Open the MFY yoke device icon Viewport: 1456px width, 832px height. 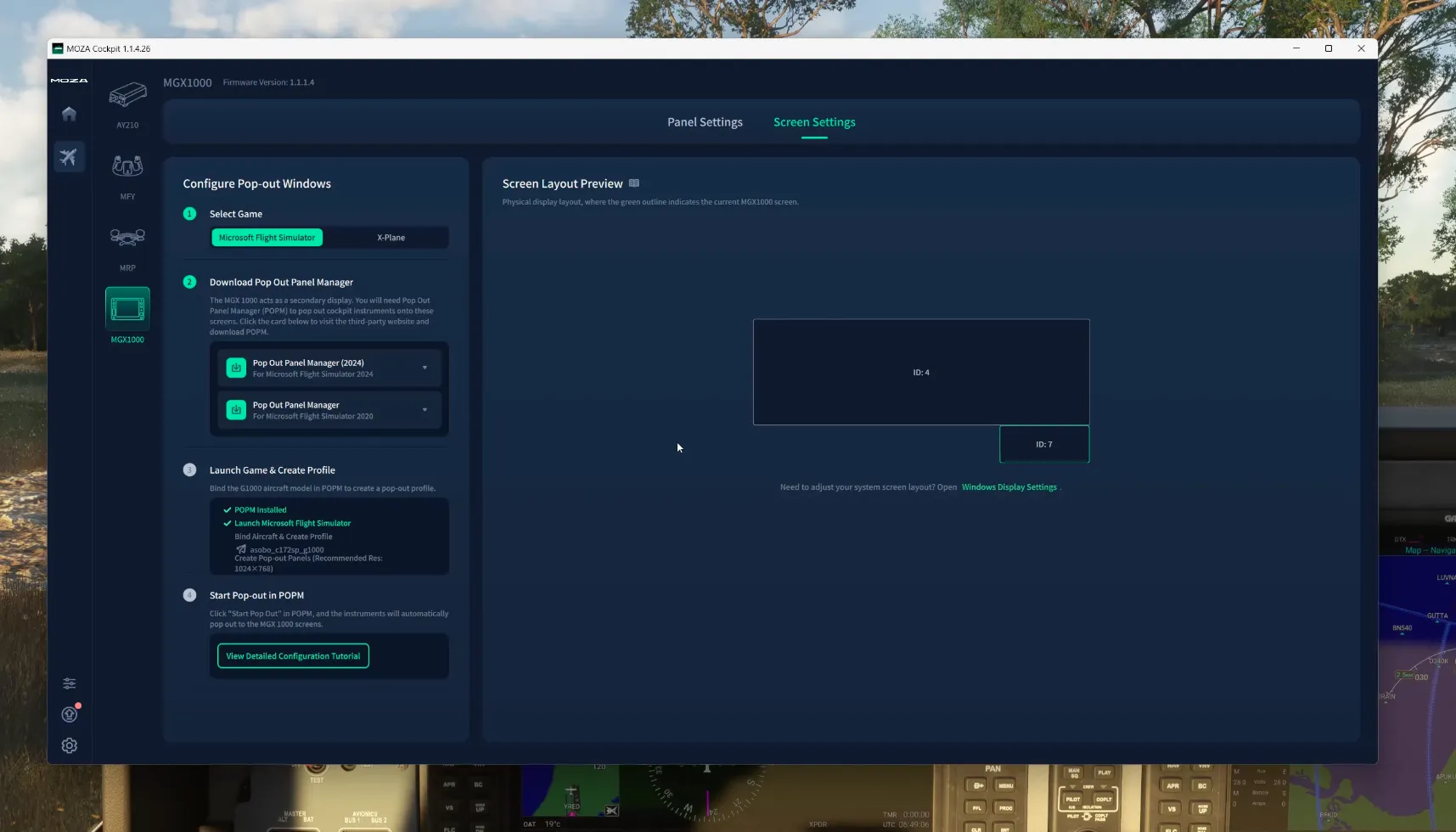(127, 166)
